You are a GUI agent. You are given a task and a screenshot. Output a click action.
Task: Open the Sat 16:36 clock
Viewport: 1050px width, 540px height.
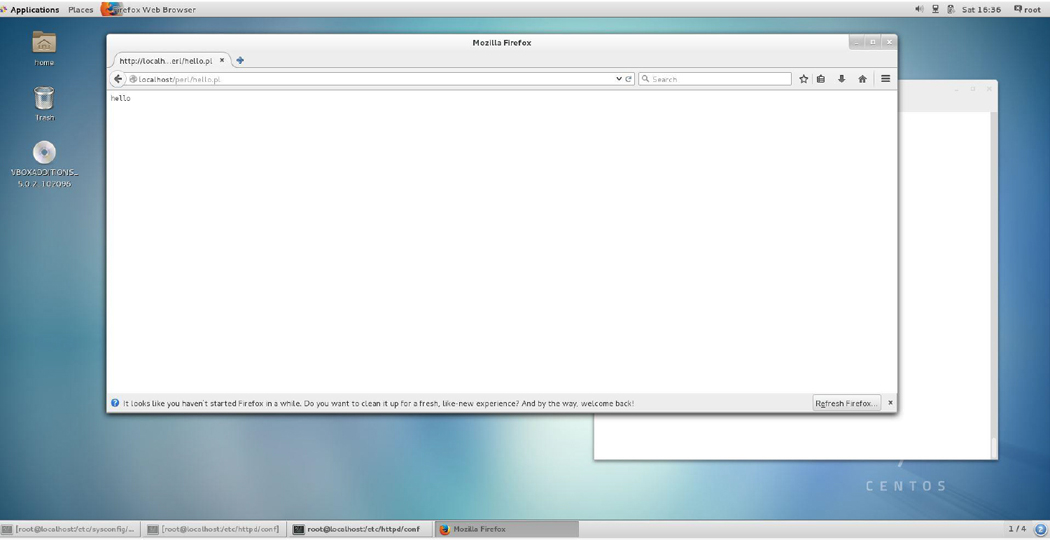pyautogui.click(x=981, y=9)
